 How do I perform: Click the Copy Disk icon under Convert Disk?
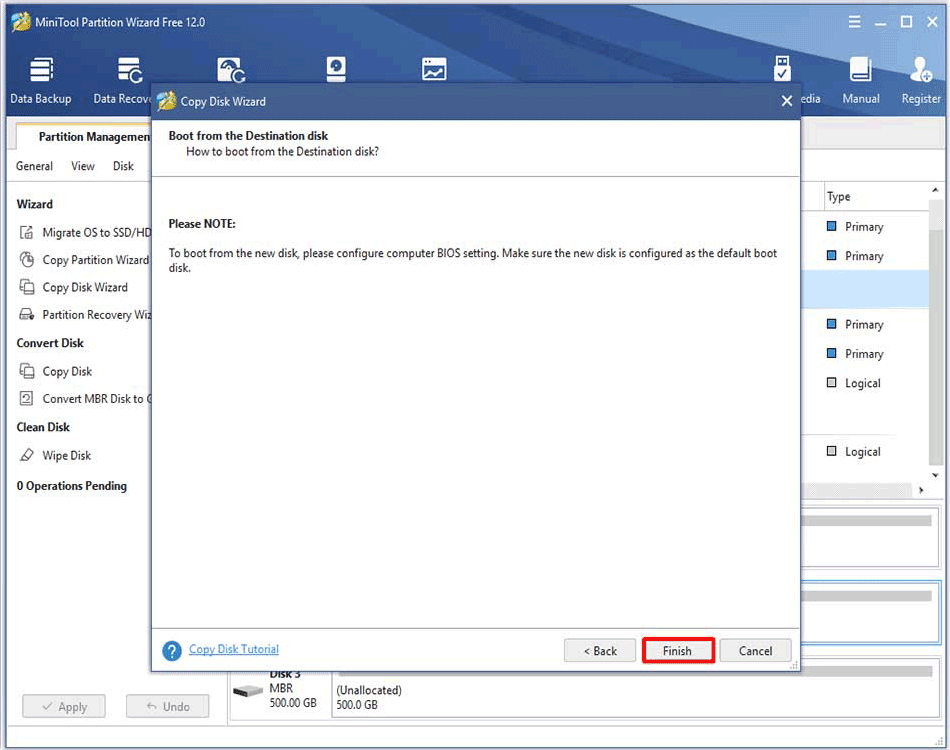[x=27, y=371]
